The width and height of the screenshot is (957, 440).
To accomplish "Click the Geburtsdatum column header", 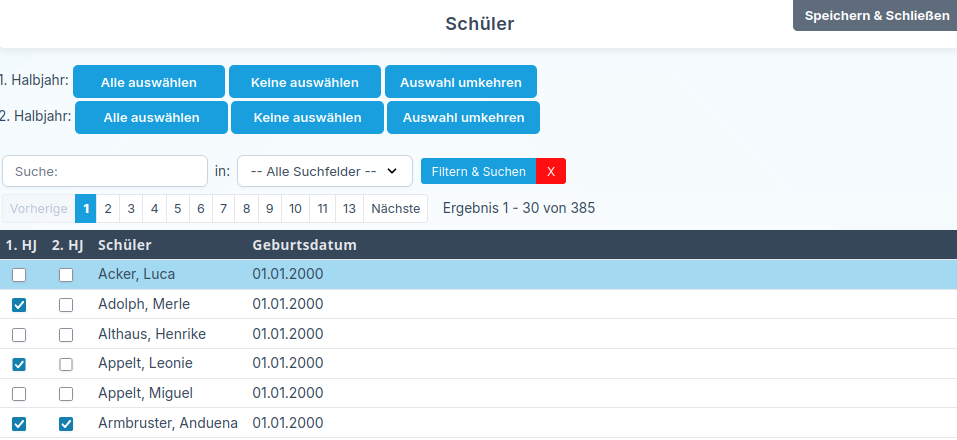I will click(x=304, y=245).
